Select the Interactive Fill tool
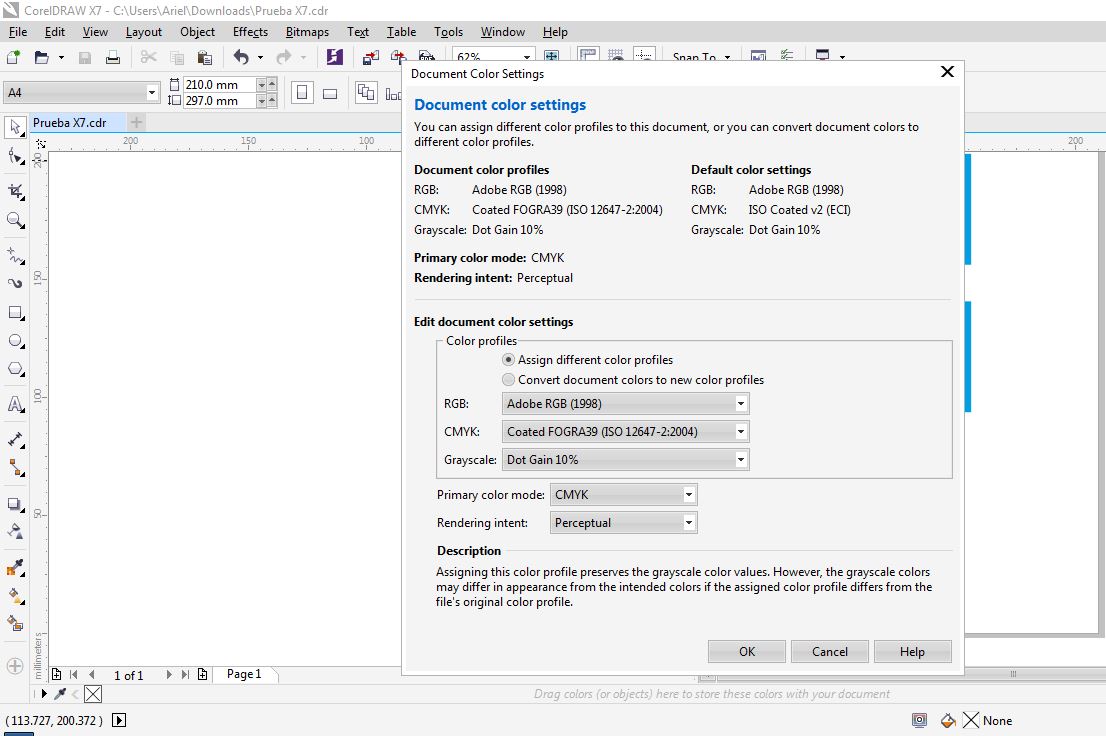 [15, 596]
